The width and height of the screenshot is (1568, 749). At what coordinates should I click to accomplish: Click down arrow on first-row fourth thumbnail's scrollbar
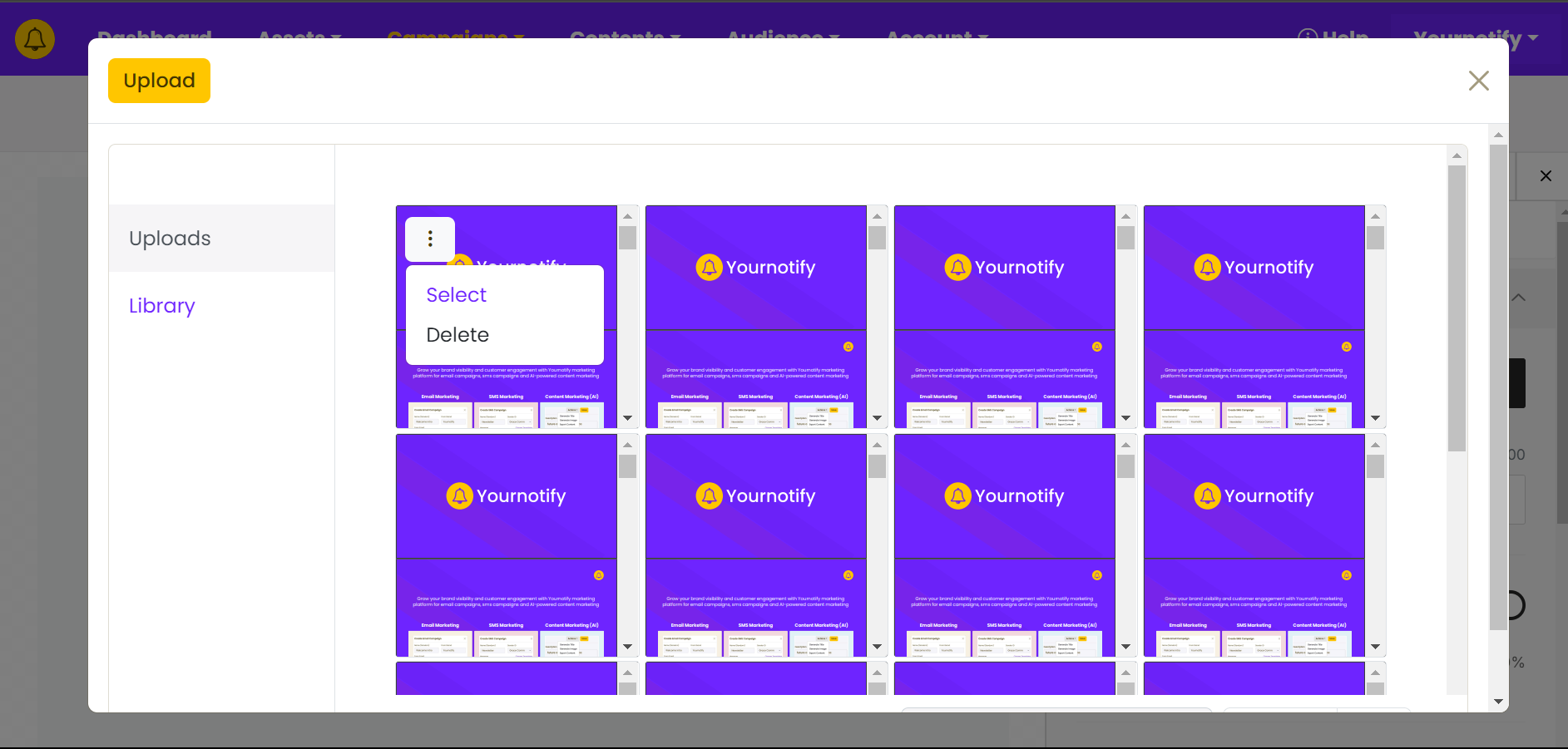point(1376,418)
